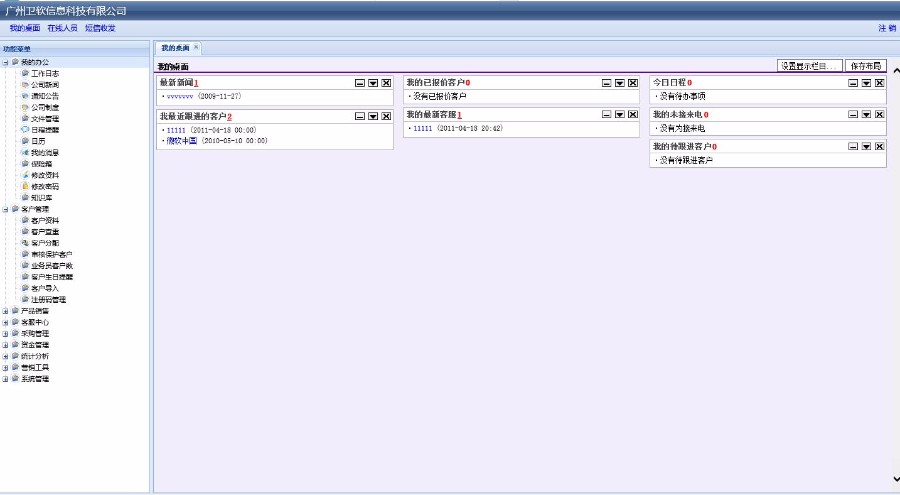Minimize the 最新新闻 panel
Image resolution: width=900 pixels, height=495 pixels.
pos(360,83)
